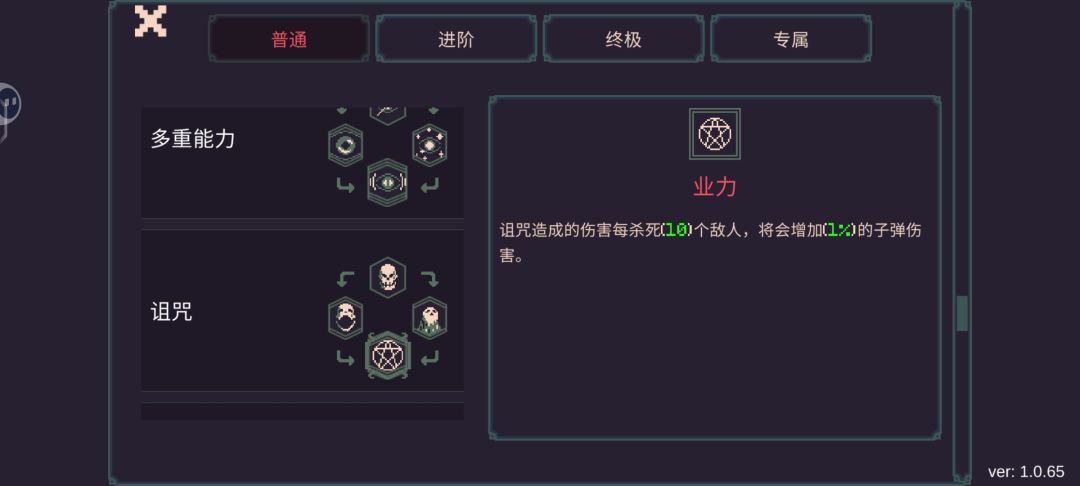This screenshot has height=486, width=1080.
Task: Click the 多重能力 row label
Action: pos(193,139)
